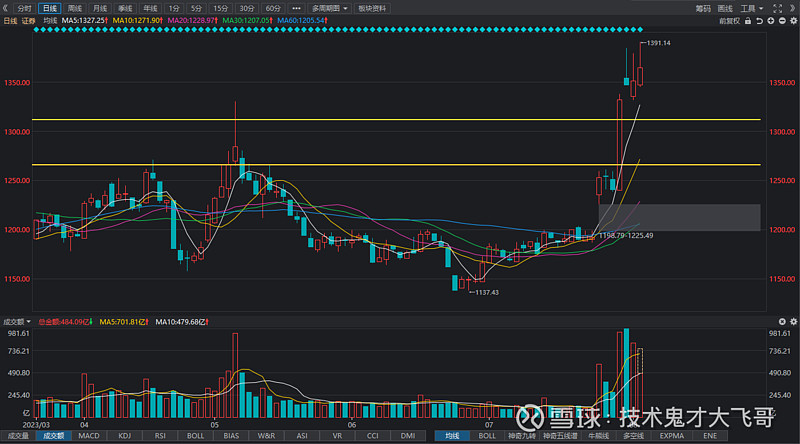Click MA60:1205.54 value label
Viewport: 800px width, 444px height.
(x=303, y=20)
